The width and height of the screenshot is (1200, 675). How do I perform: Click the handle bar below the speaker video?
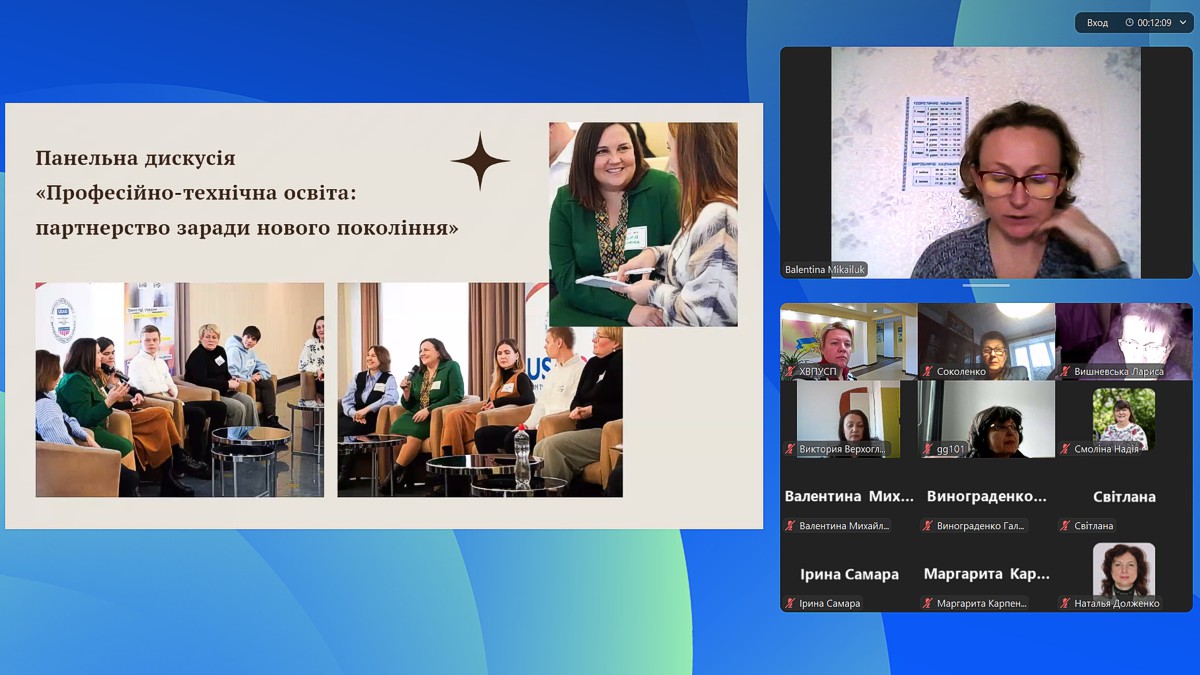[x=986, y=285]
